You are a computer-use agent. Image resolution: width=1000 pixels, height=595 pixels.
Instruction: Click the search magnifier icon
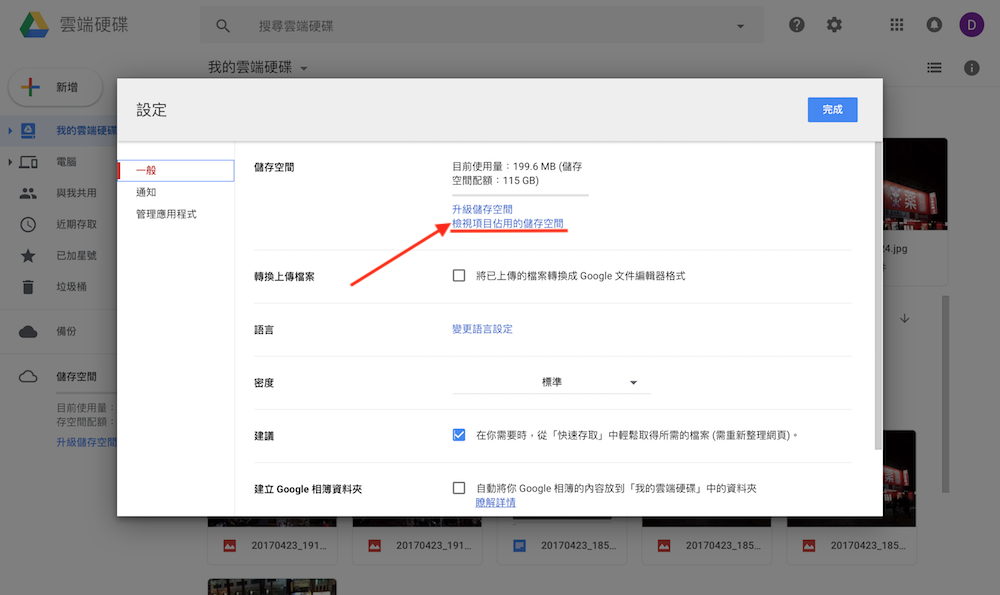[x=222, y=25]
